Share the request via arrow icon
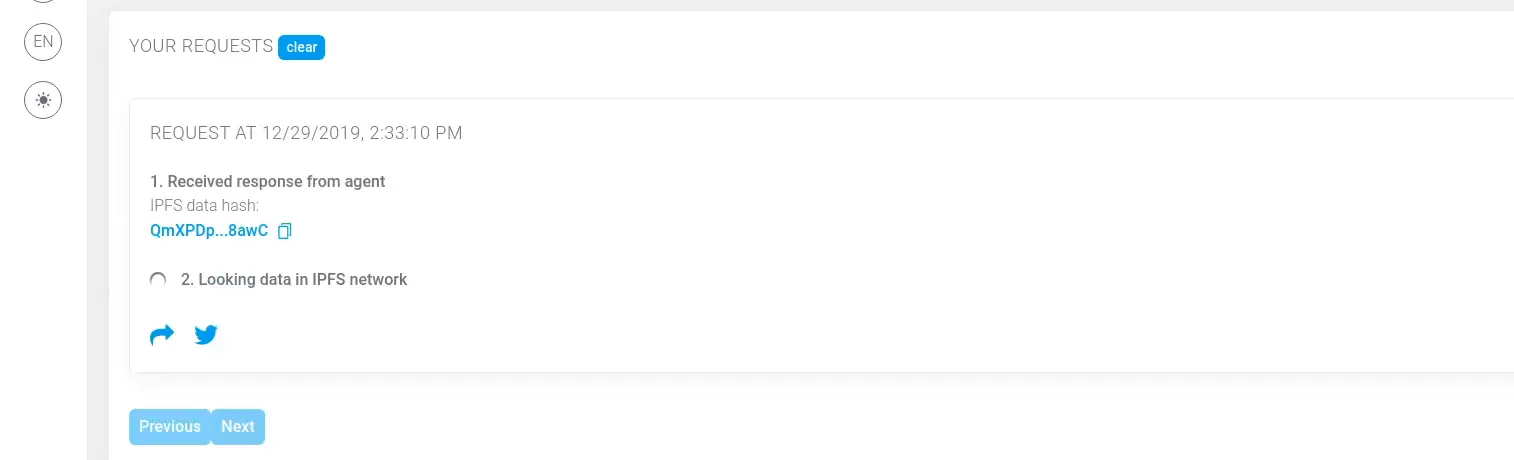Viewport: 1514px width, 460px height. pos(162,335)
